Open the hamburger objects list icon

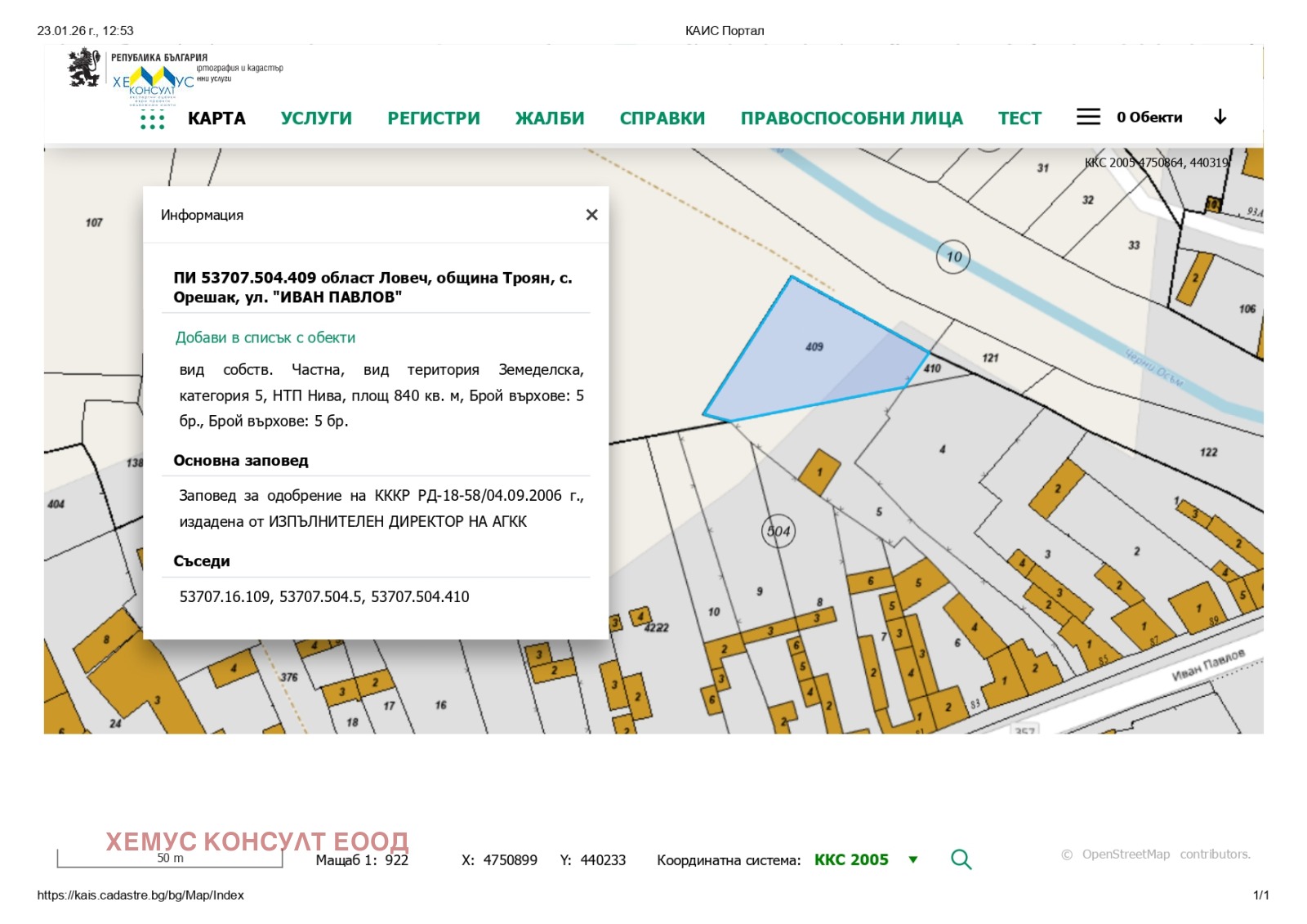[x=1087, y=117]
